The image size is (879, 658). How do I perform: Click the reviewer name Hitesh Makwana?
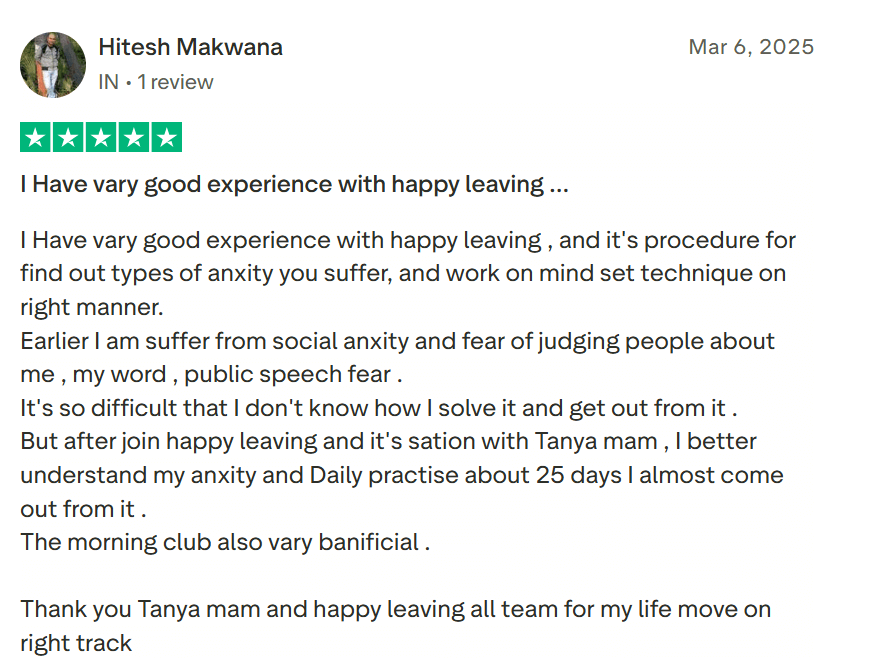click(x=190, y=47)
